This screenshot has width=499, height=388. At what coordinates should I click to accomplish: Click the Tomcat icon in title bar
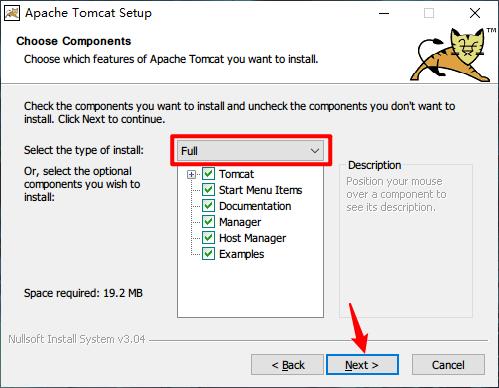click(x=12, y=13)
